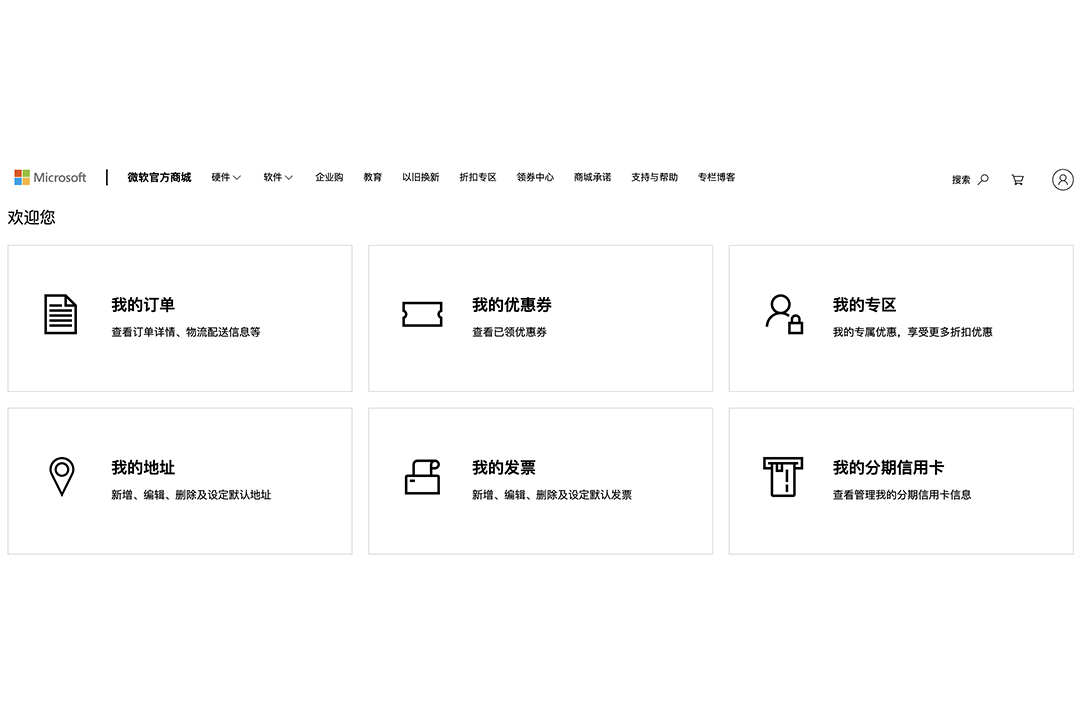The image size is (1080, 720).
Task: Expand the 软件 dropdown menu
Action: coord(277,177)
